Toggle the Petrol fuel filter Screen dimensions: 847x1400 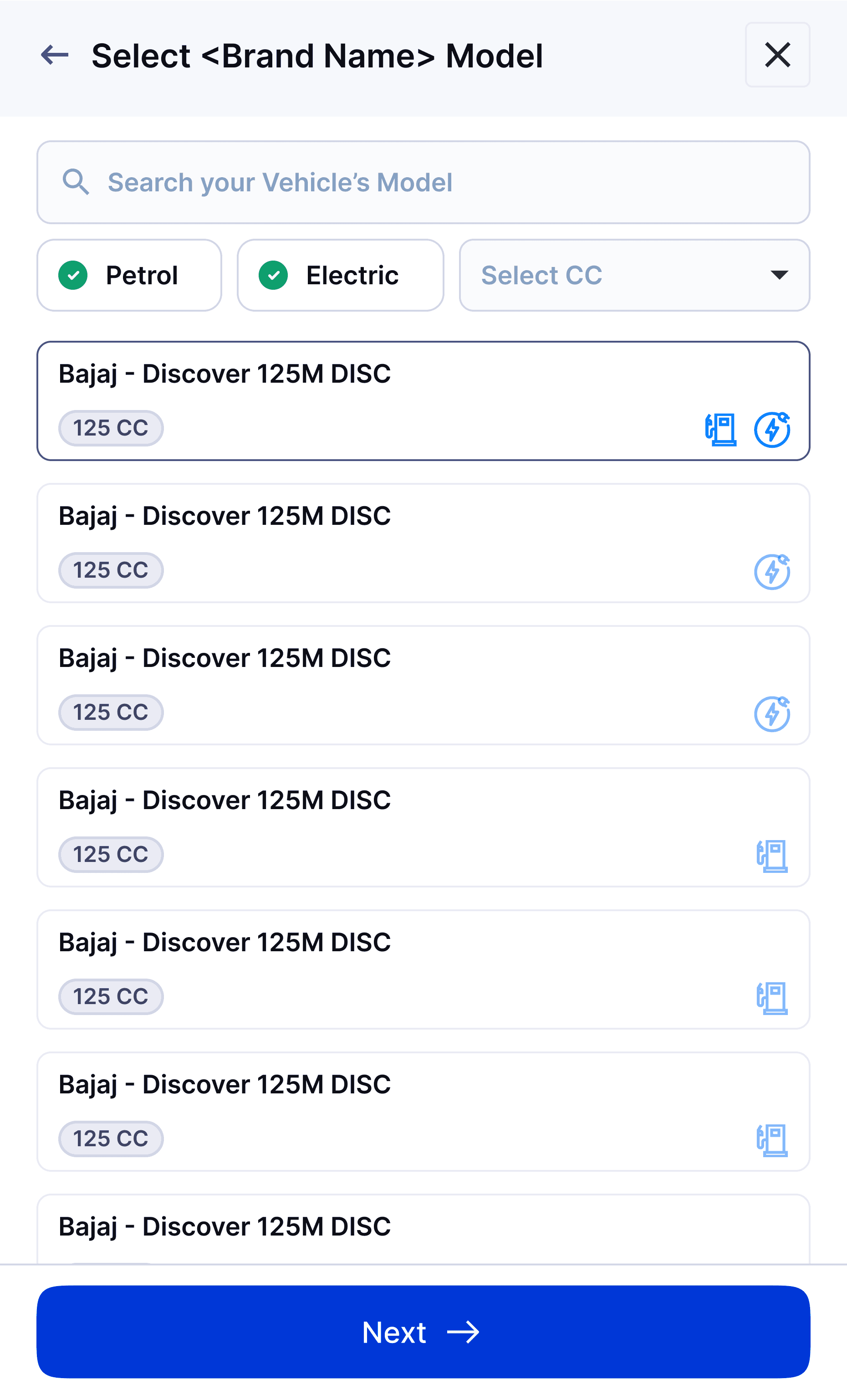pyautogui.click(x=129, y=275)
